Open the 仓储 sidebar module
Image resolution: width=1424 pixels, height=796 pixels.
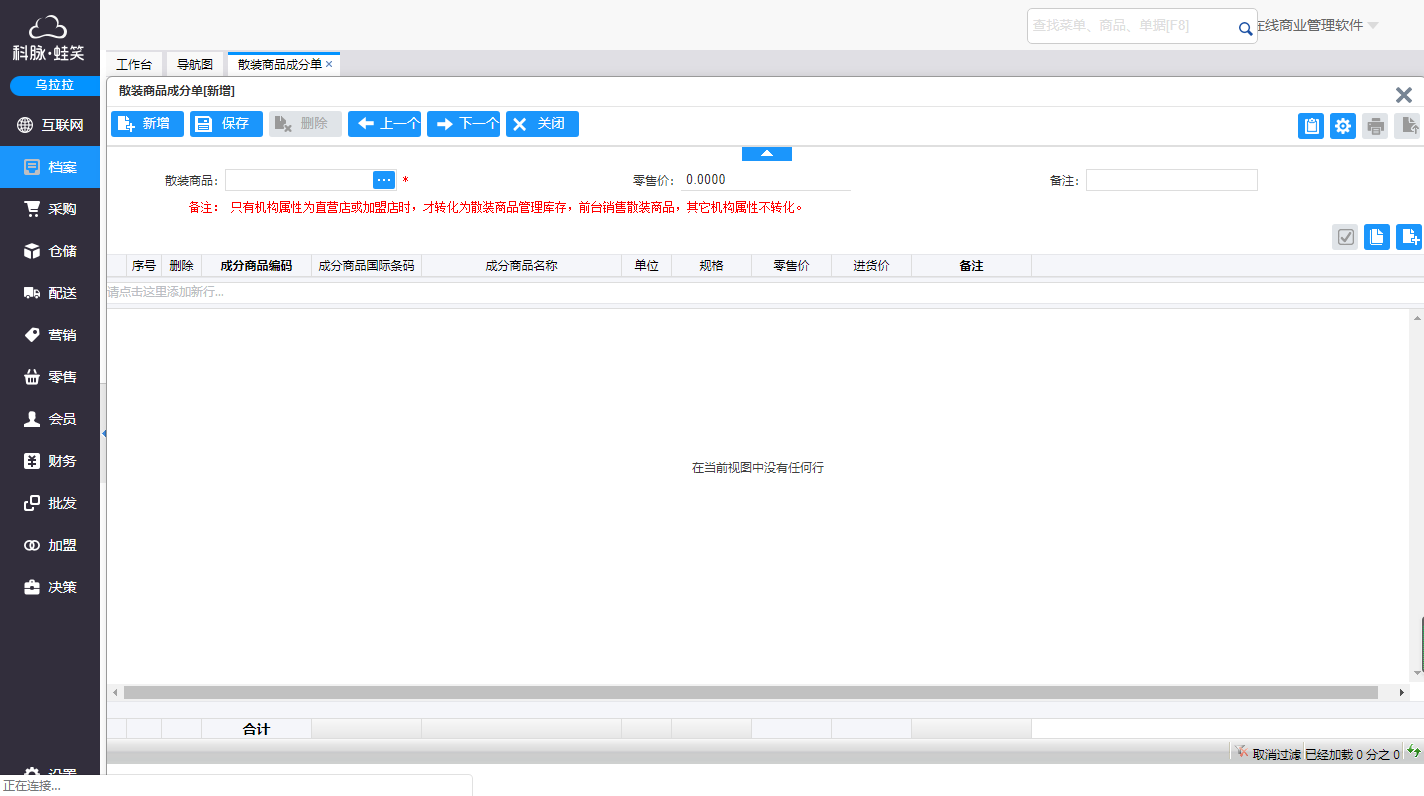tap(50, 251)
